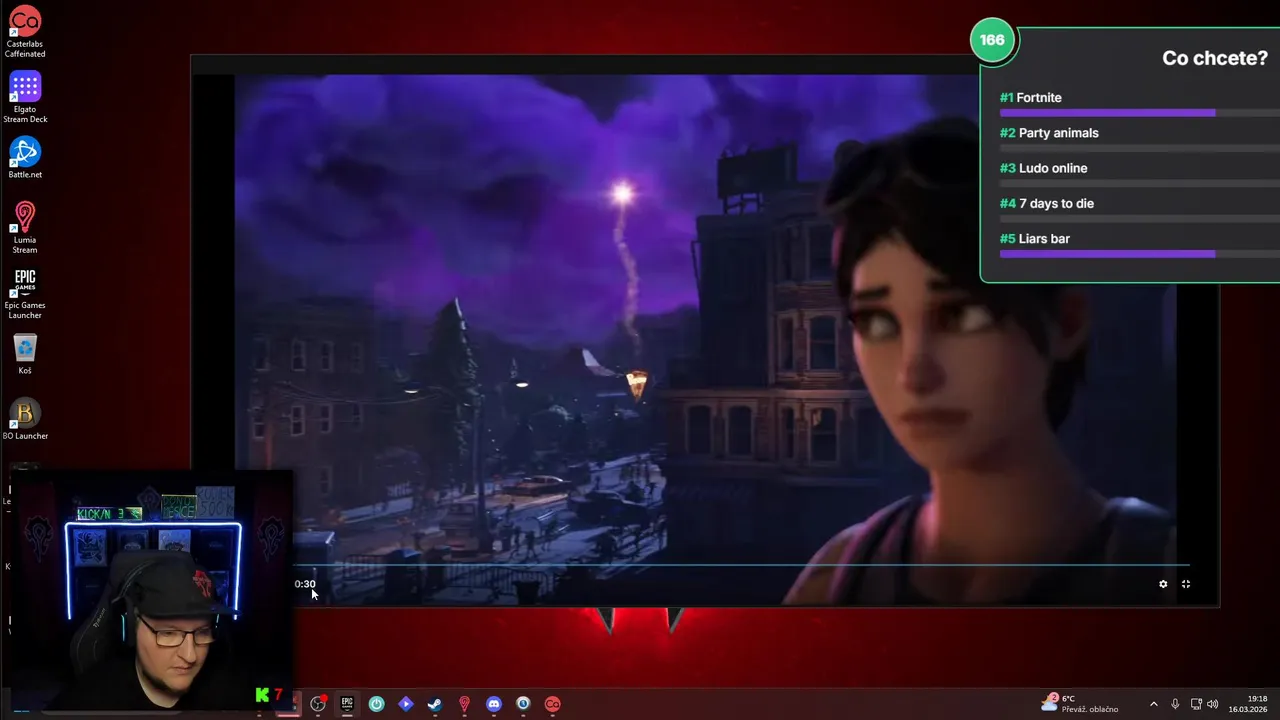Open the teal power-button taskbar icon
1280x720 pixels.
376,704
